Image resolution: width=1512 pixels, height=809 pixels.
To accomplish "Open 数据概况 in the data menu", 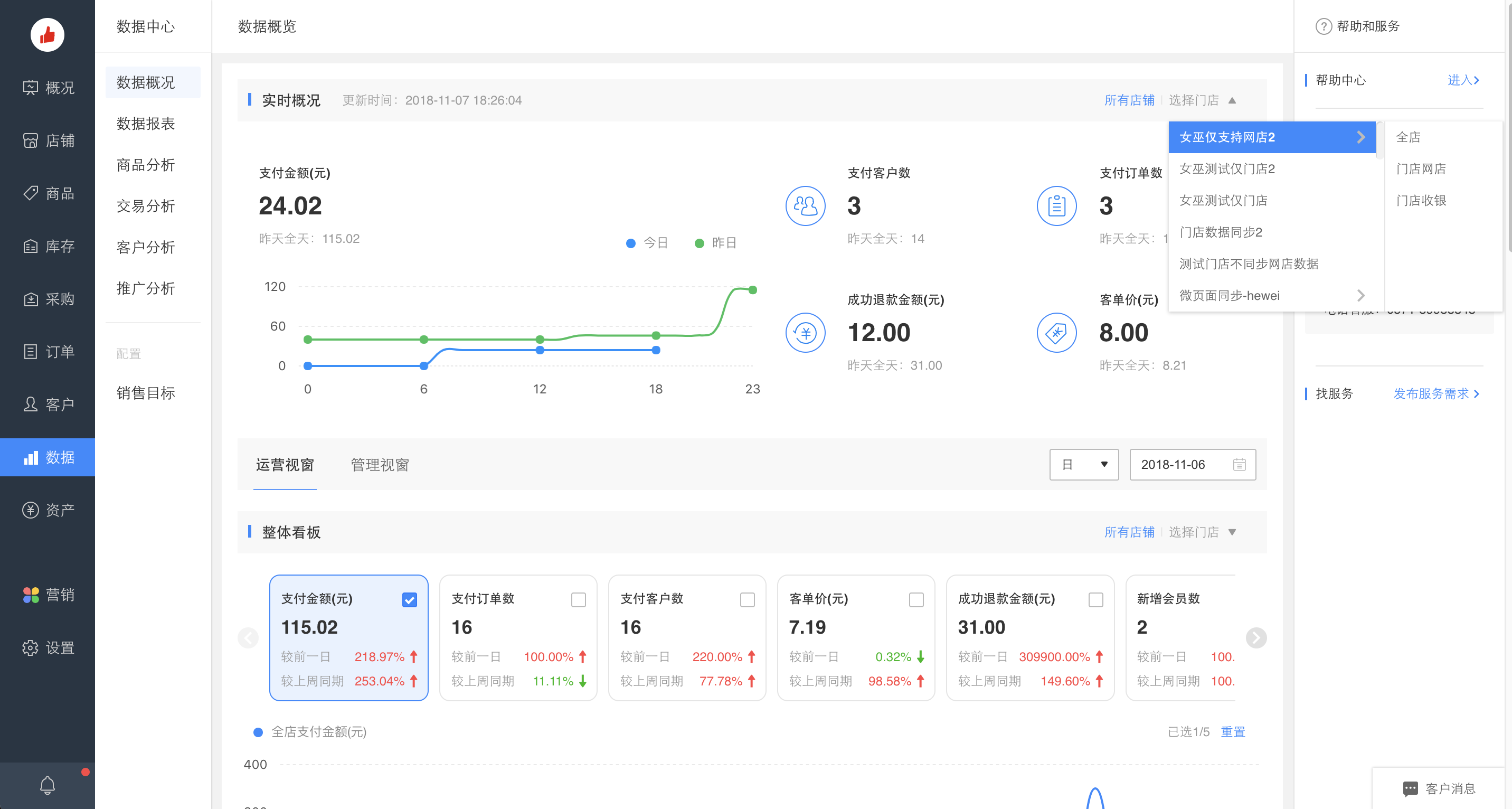I will click(153, 82).
